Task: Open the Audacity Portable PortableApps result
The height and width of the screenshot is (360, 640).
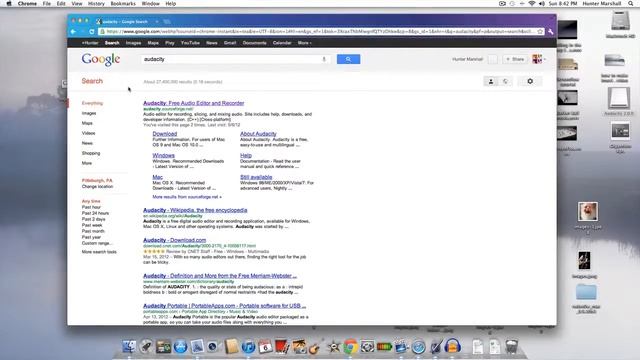Action: pyautogui.click(x=224, y=306)
